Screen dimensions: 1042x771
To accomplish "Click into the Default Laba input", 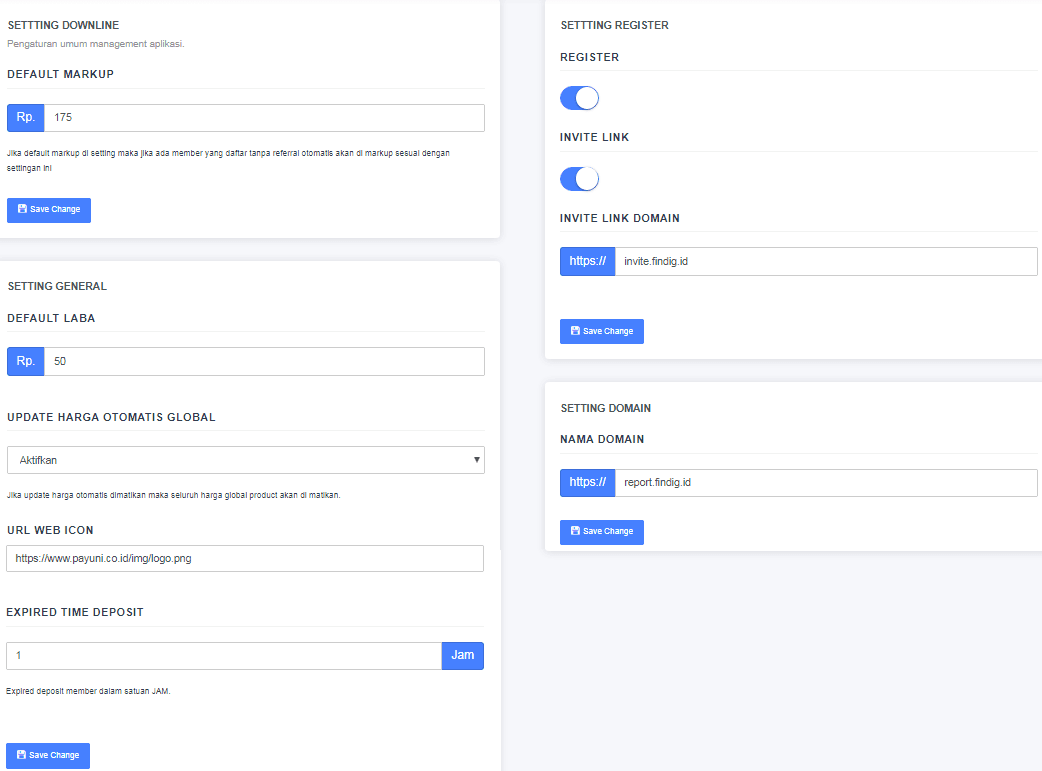I will click(264, 361).
